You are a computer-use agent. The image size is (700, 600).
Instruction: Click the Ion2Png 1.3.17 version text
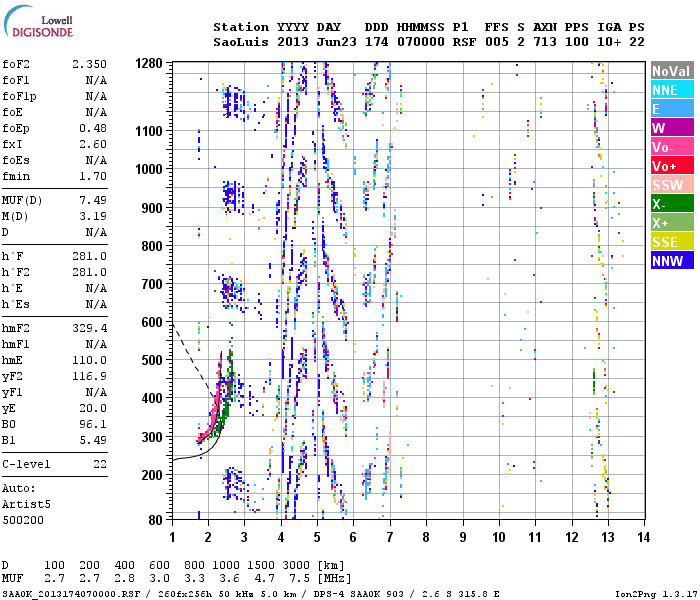coord(656,594)
